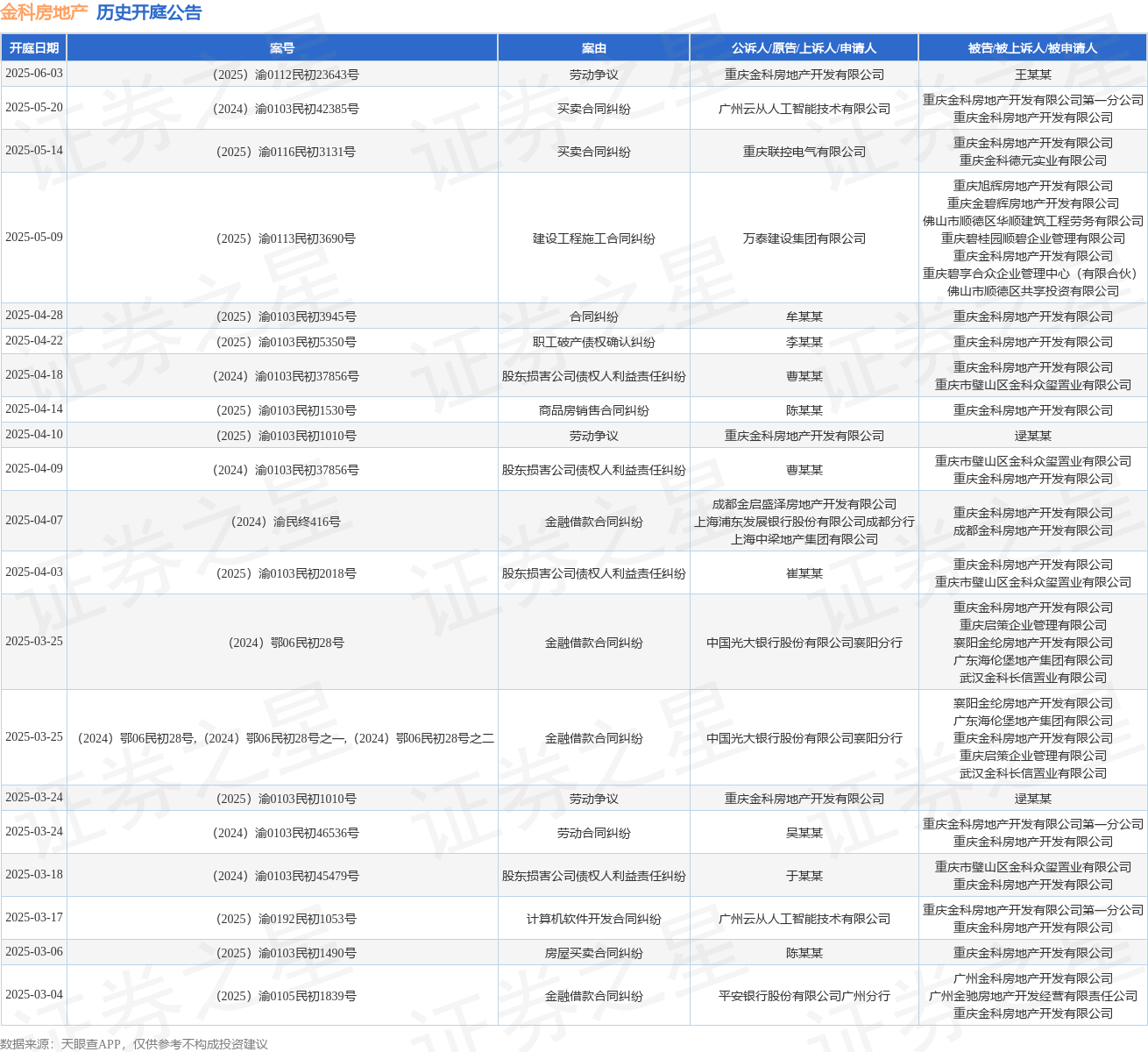
Task: Click plaintiff 吴某某
Action: pyautogui.click(x=804, y=833)
